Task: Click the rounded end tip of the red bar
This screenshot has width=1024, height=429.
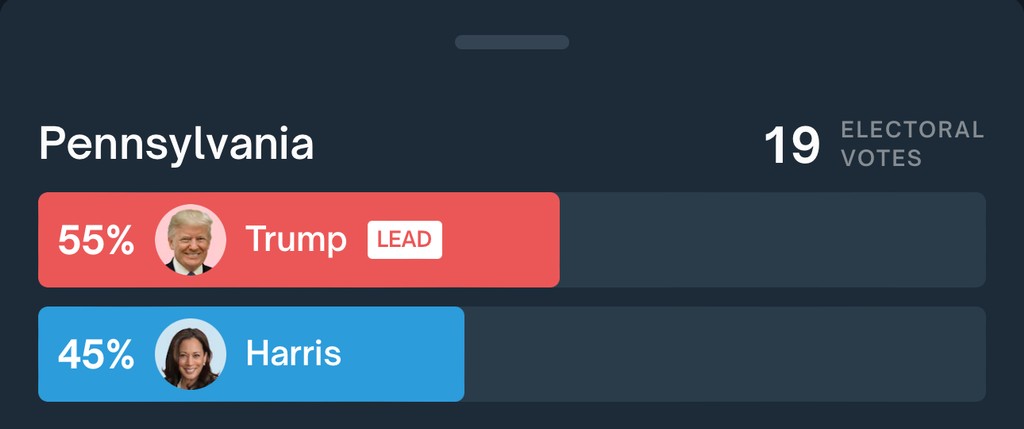Action: tap(555, 240)
